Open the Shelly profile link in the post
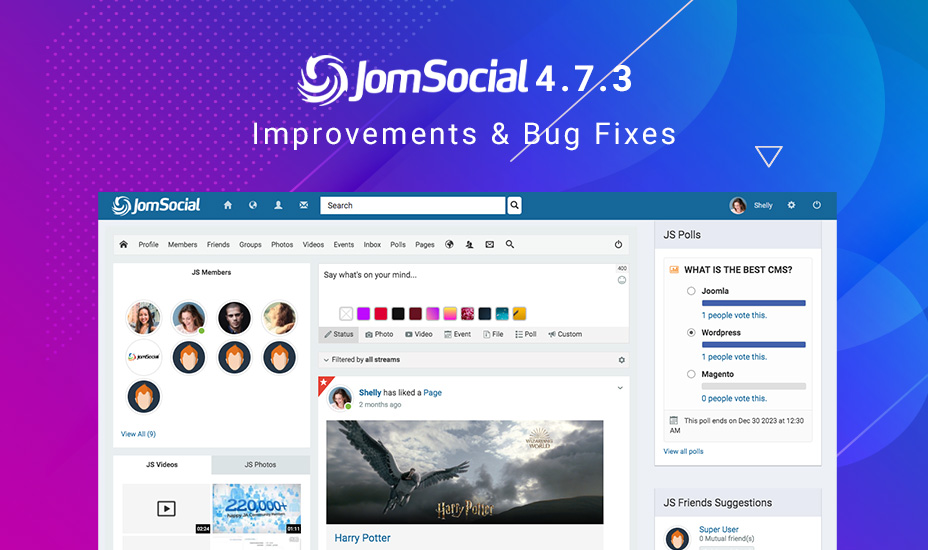 [x=370, y=393]
